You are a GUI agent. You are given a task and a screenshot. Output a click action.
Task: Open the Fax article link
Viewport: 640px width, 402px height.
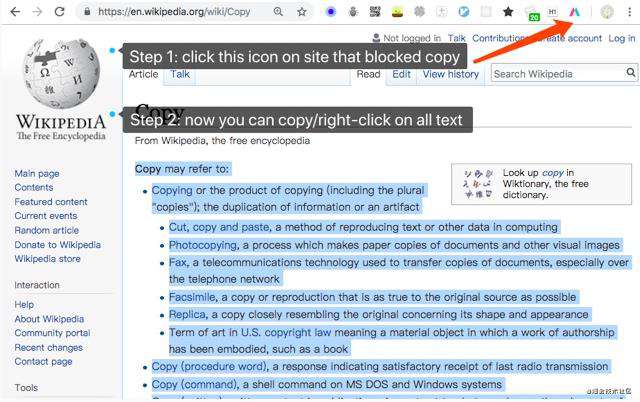coord(178,262)
